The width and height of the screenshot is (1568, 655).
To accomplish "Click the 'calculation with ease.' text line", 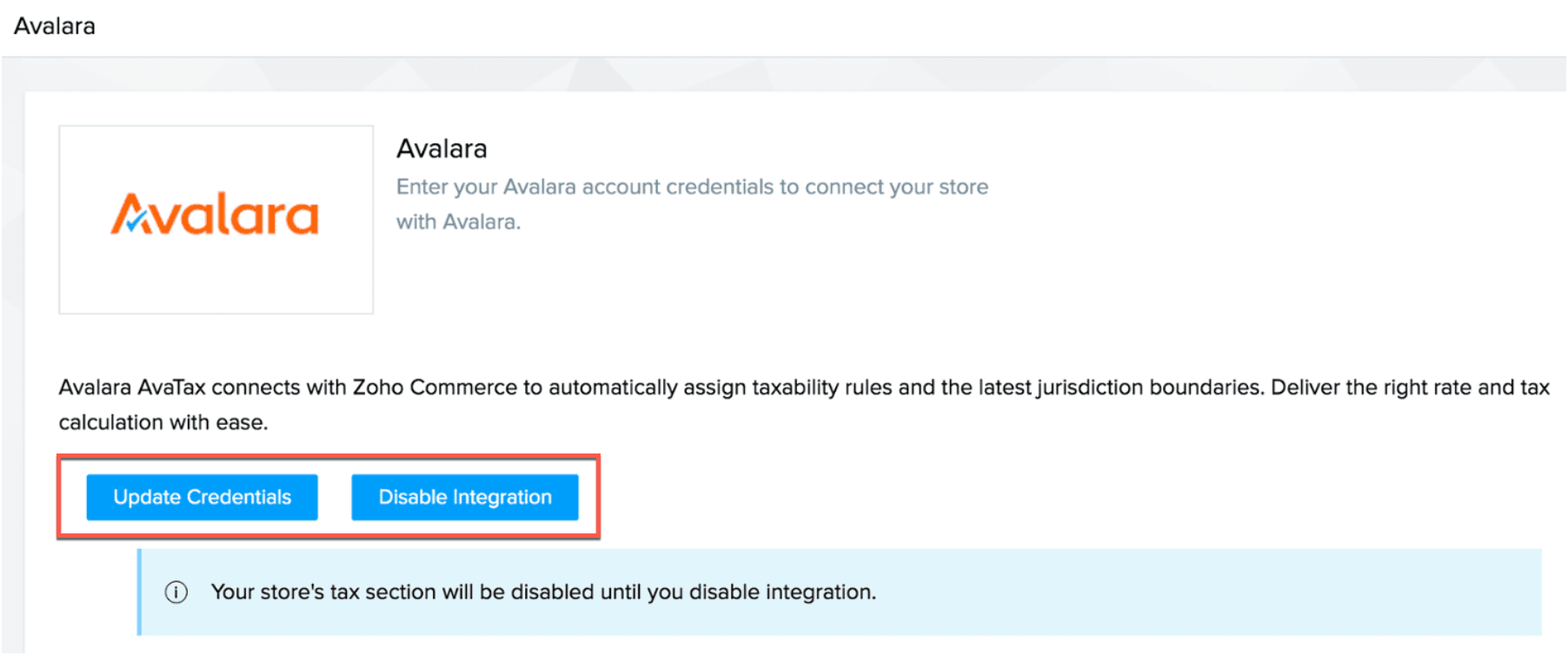I will pos(163,422).
